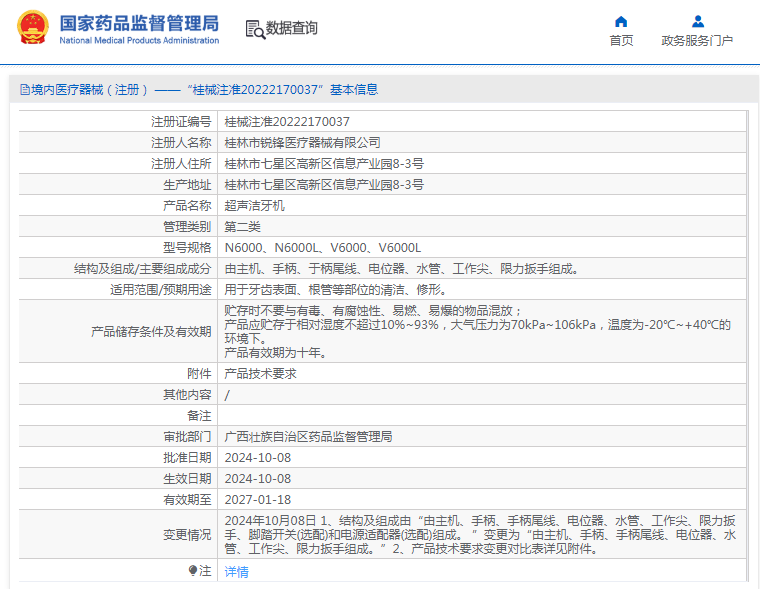Click 生产地址 label cell
This screenshot has width=760, height=589.
click(x=187, y=185)
